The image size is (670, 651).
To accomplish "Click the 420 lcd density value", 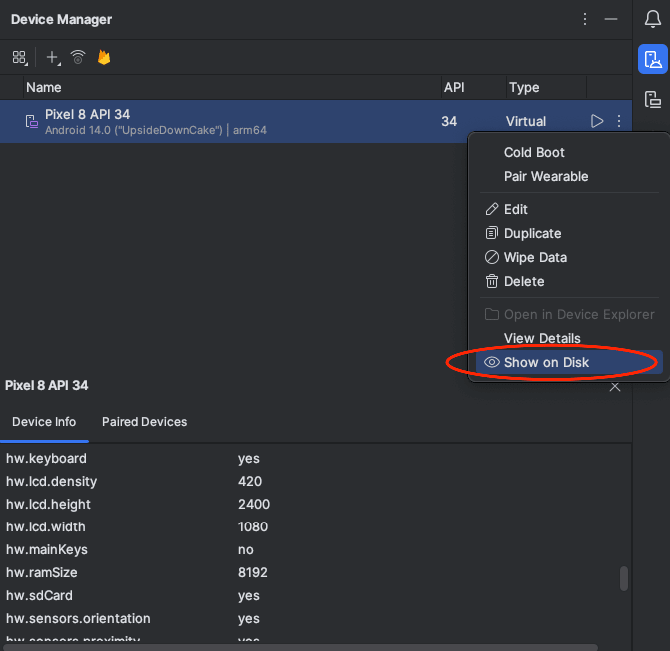I will click(x=250, y=481).
